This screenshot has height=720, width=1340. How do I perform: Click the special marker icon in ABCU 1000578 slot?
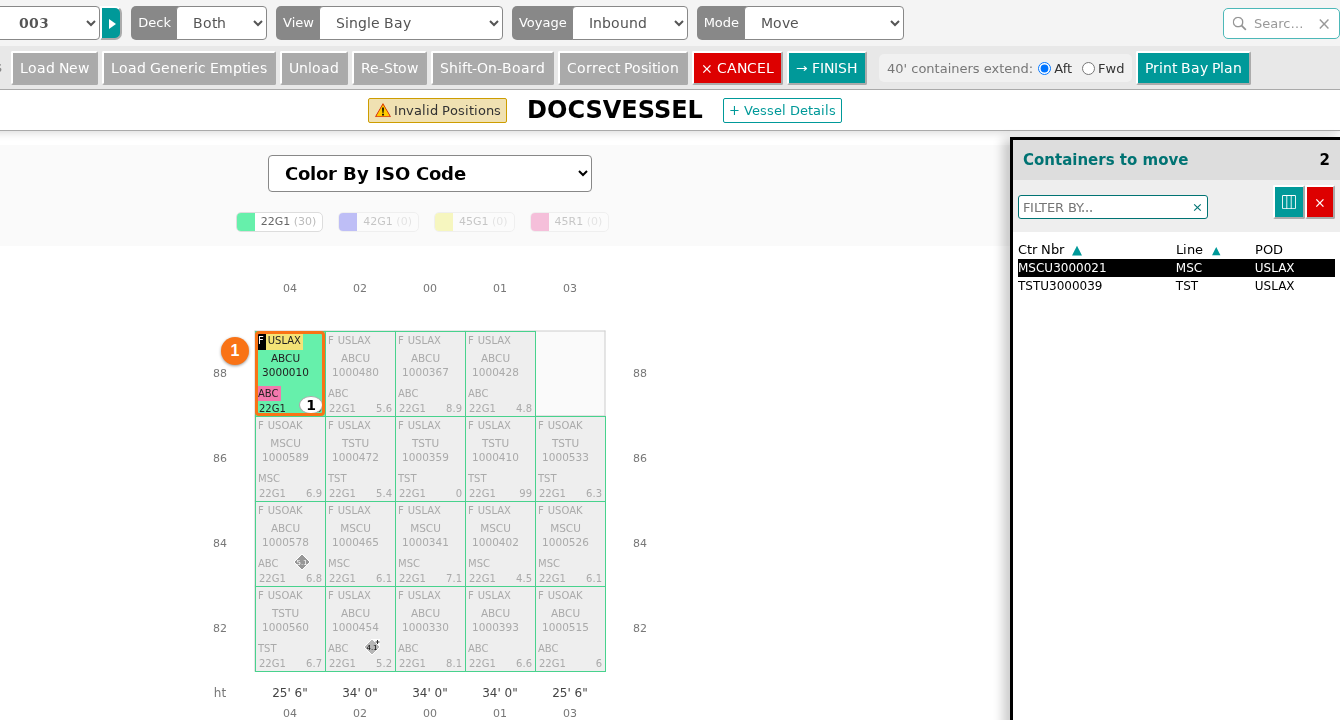click(x=302, y=562)
